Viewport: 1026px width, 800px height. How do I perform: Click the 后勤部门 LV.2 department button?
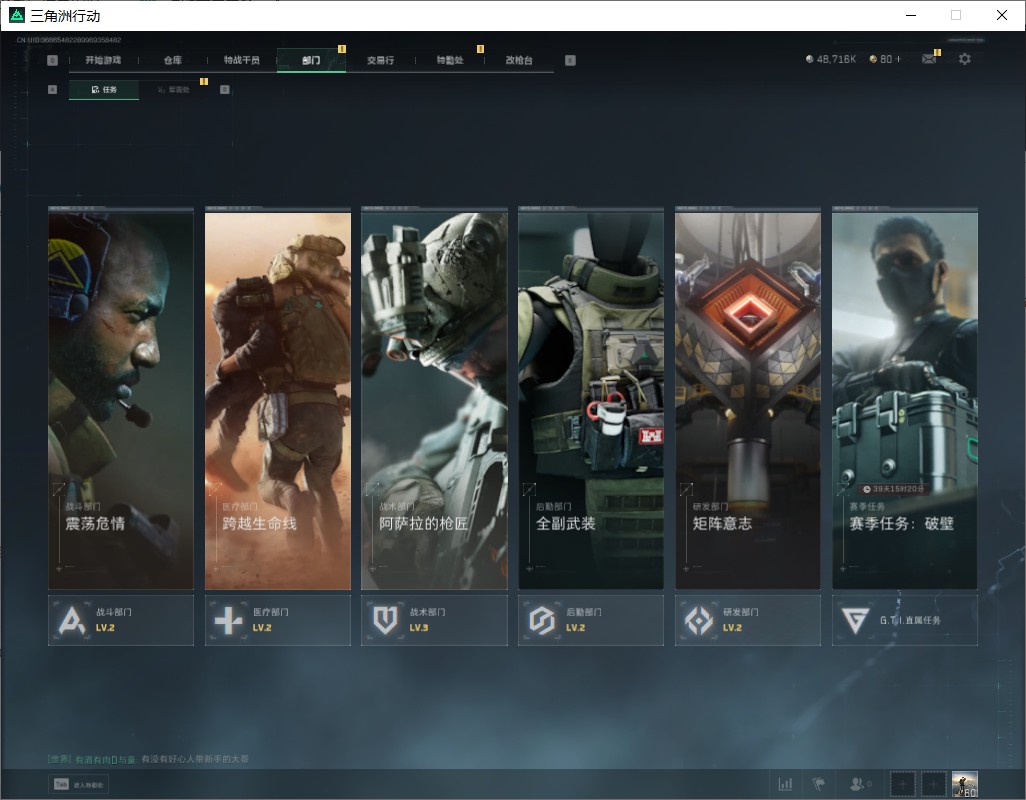[x=591, y=620]
